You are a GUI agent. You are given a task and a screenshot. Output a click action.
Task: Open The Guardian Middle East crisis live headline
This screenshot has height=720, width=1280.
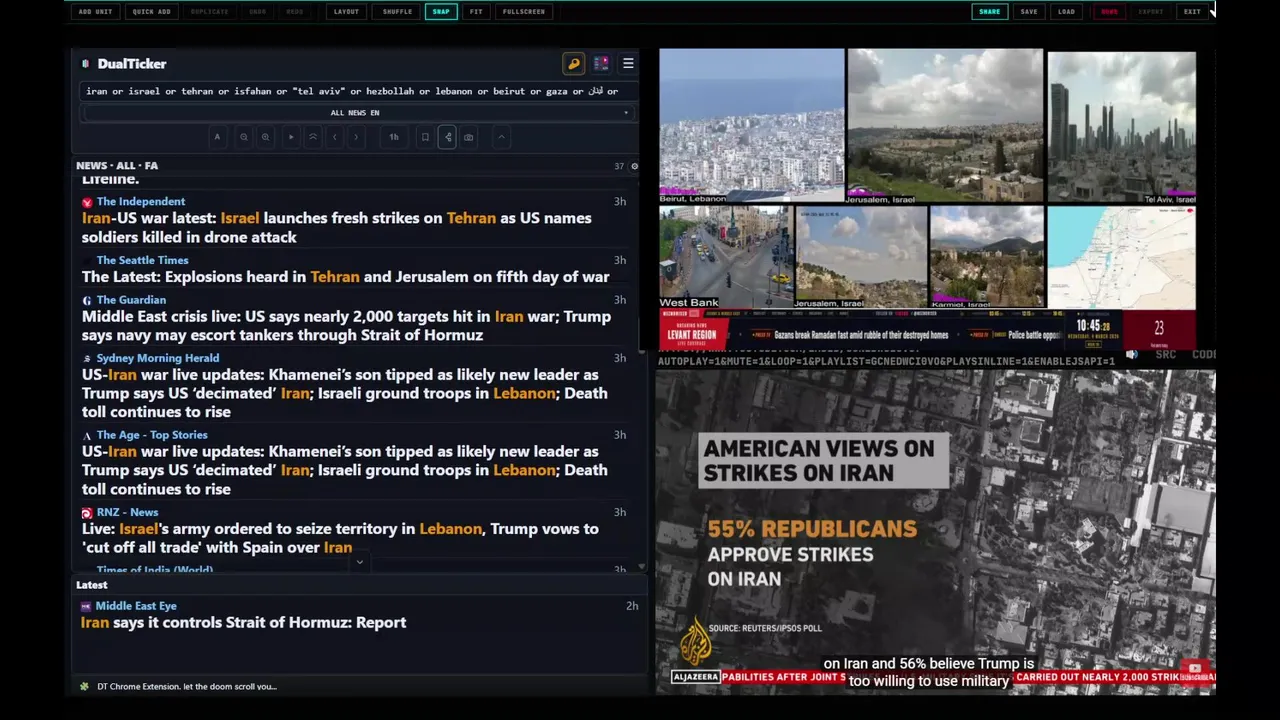click(x=346, y=325)
